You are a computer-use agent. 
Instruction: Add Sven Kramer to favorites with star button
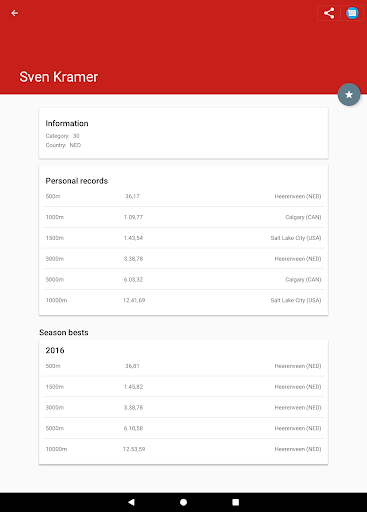[x=349, y=95]
